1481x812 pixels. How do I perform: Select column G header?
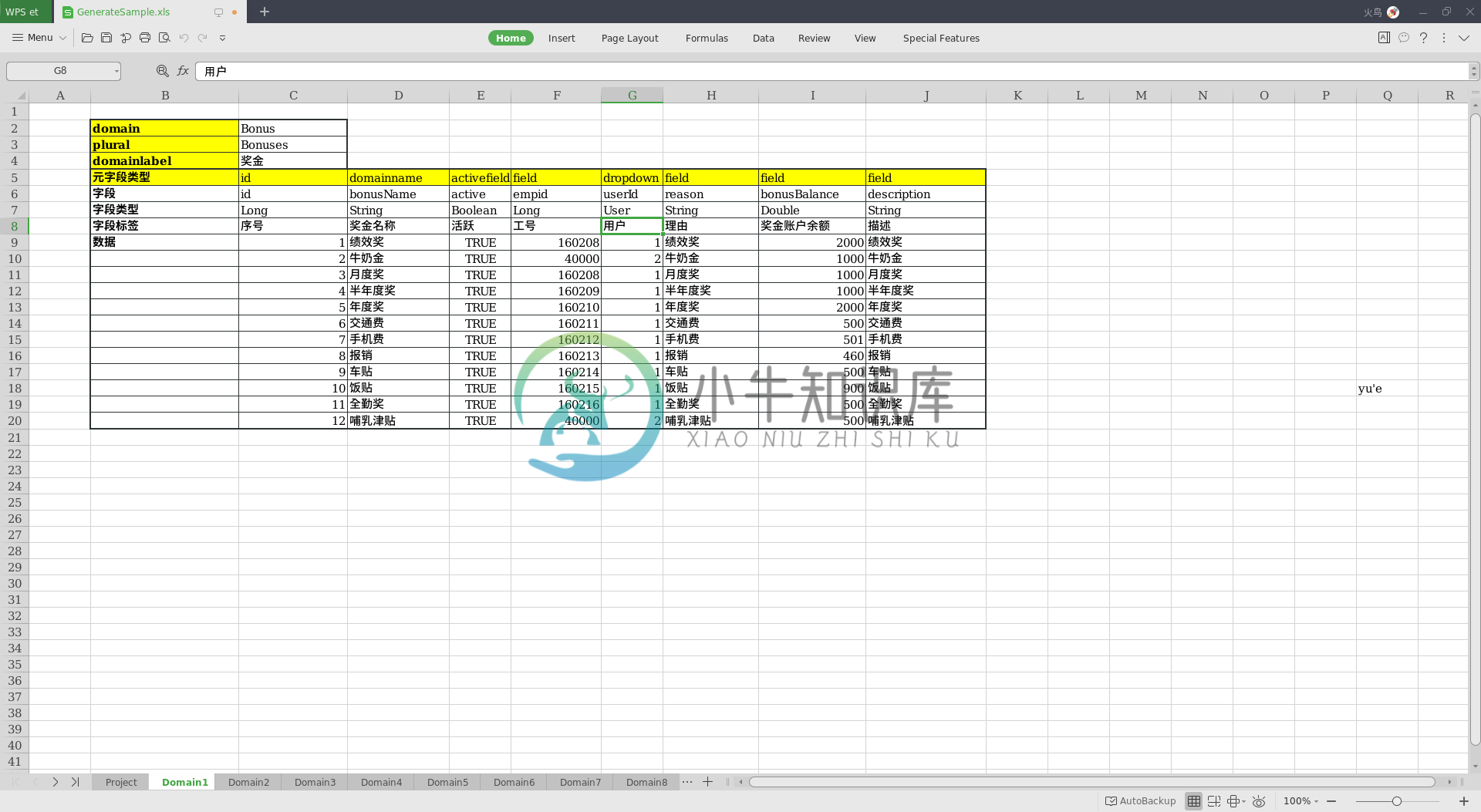[632, 95]
